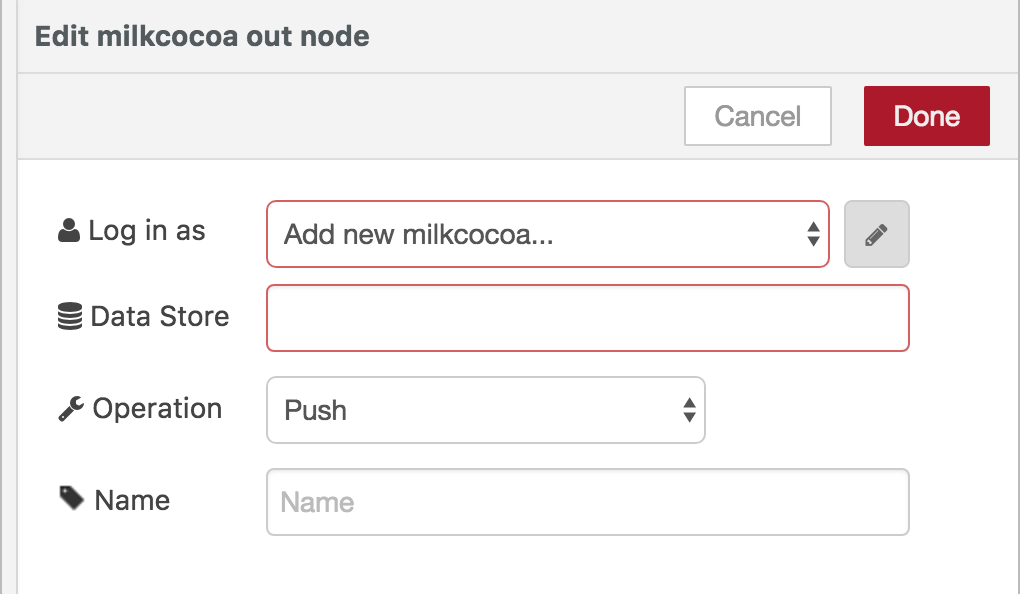This screenshot has width=1020, height=594.
Task: Focus the Data Store text field
Action: click(587, 318)
